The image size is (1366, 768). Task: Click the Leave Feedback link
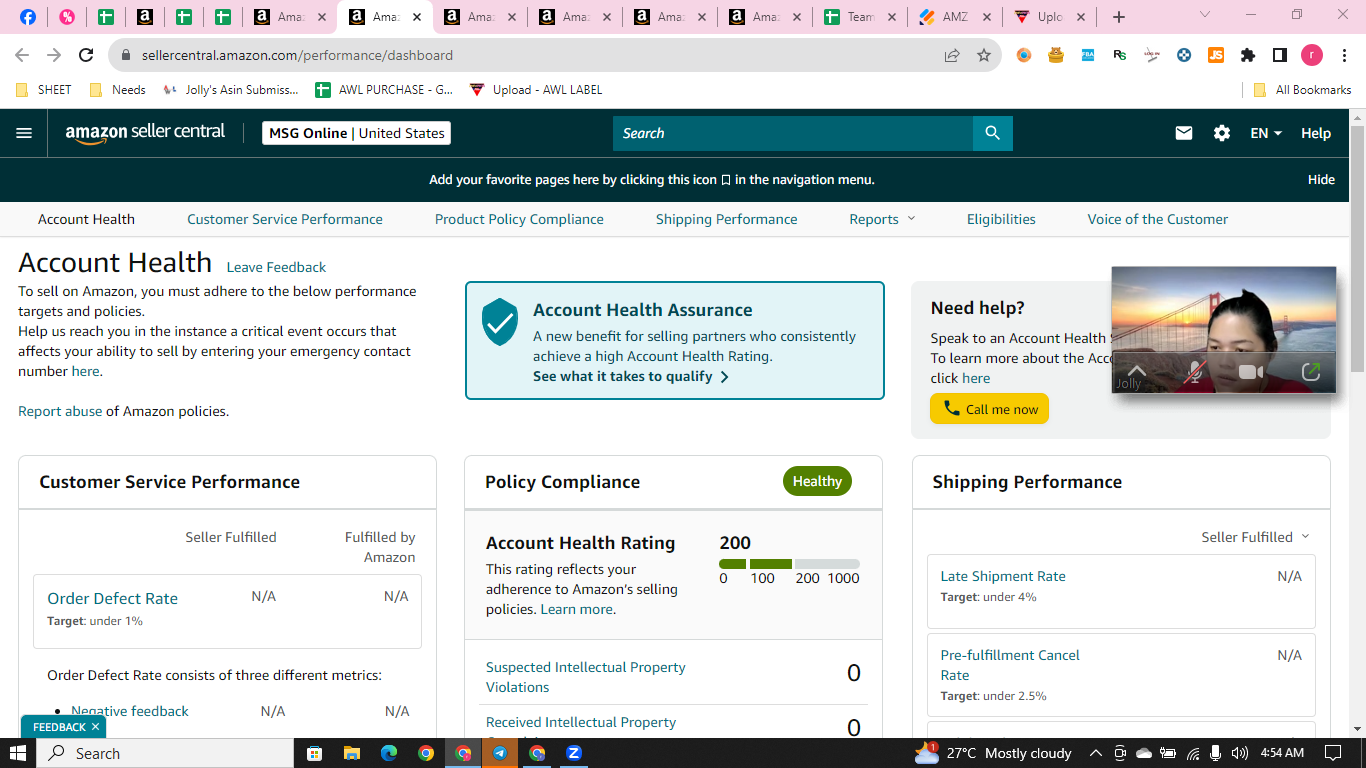[276, 267]
